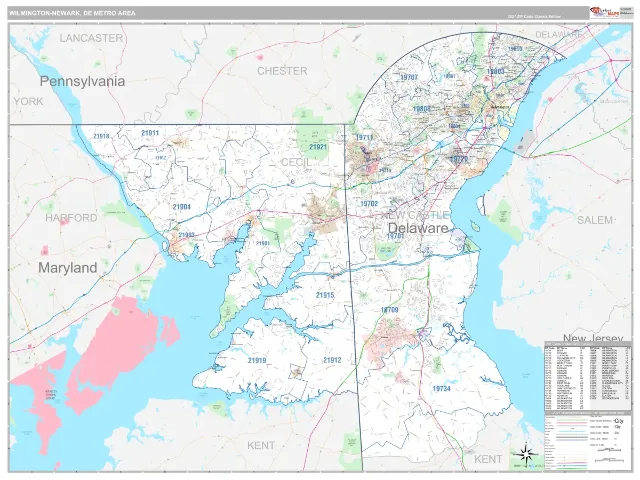Select the Delaware state label under NEW CASTLE
The image size is (640, 480).
(418, 228)
